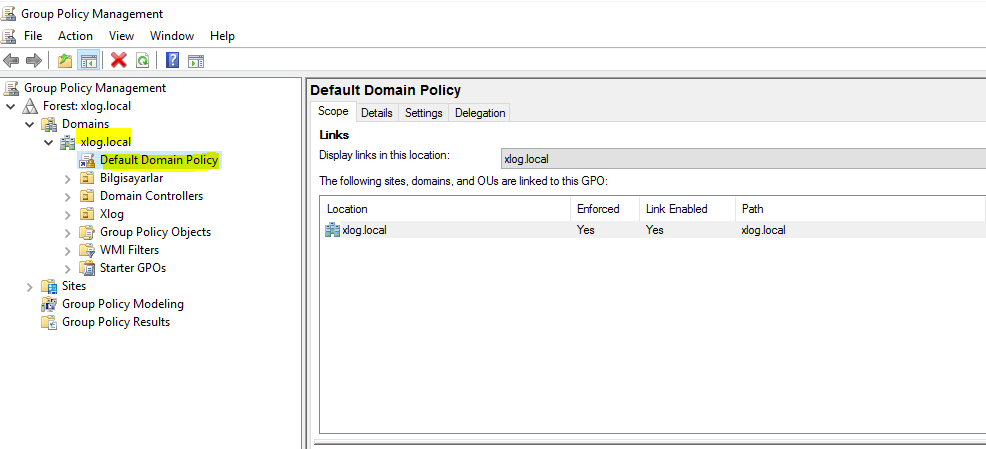Screen dimensions: 986x449
Task: Select Forest: xlog.local tree label
Action: click(87, 106)
